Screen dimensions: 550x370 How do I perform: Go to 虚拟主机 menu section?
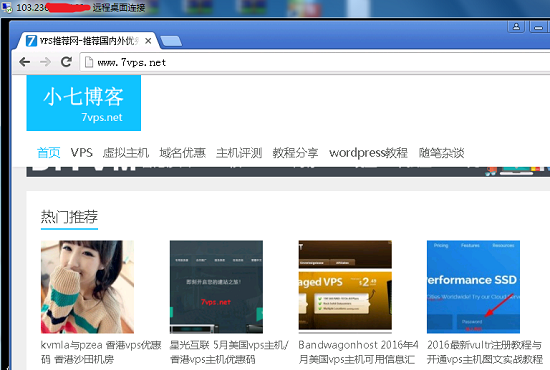[126, 153]
